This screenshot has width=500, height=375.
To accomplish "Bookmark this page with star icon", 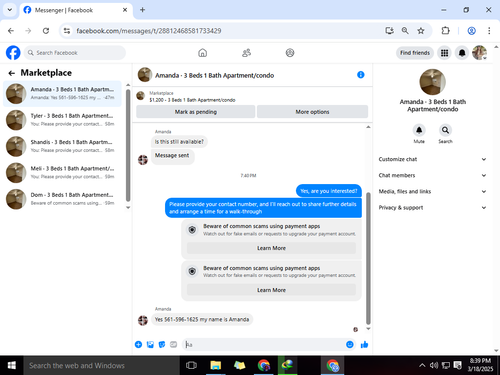I will click(x=421, y=31).
